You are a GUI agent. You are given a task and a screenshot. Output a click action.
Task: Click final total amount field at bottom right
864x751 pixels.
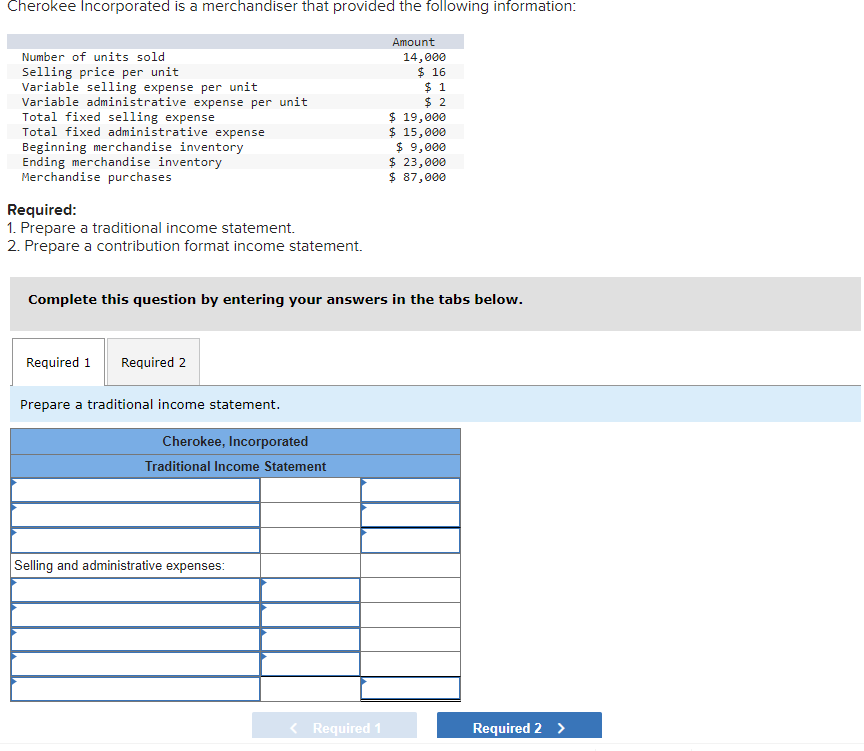pos(411,689)
